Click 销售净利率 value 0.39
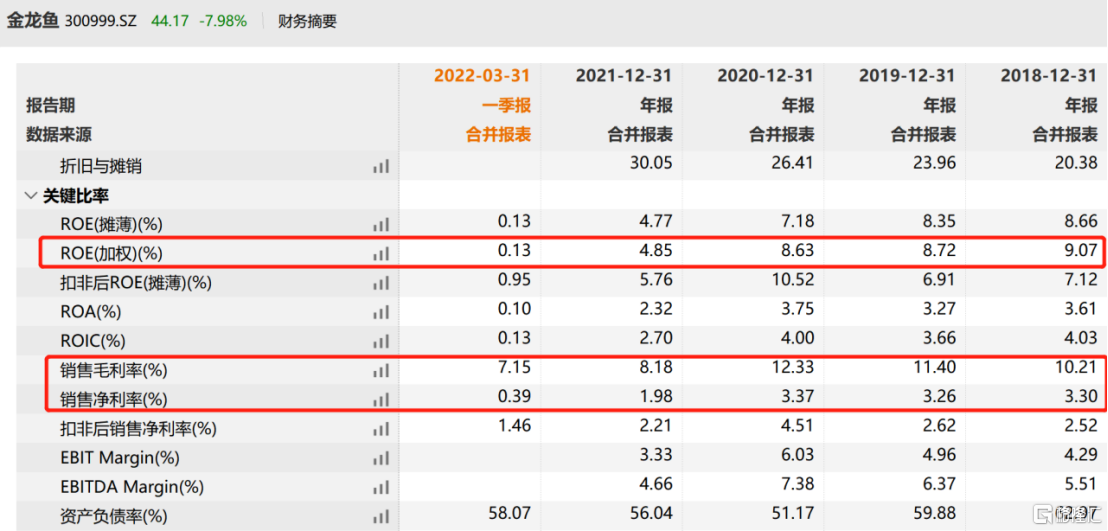This screenshot has width=1108, height=531. (515, 399)
